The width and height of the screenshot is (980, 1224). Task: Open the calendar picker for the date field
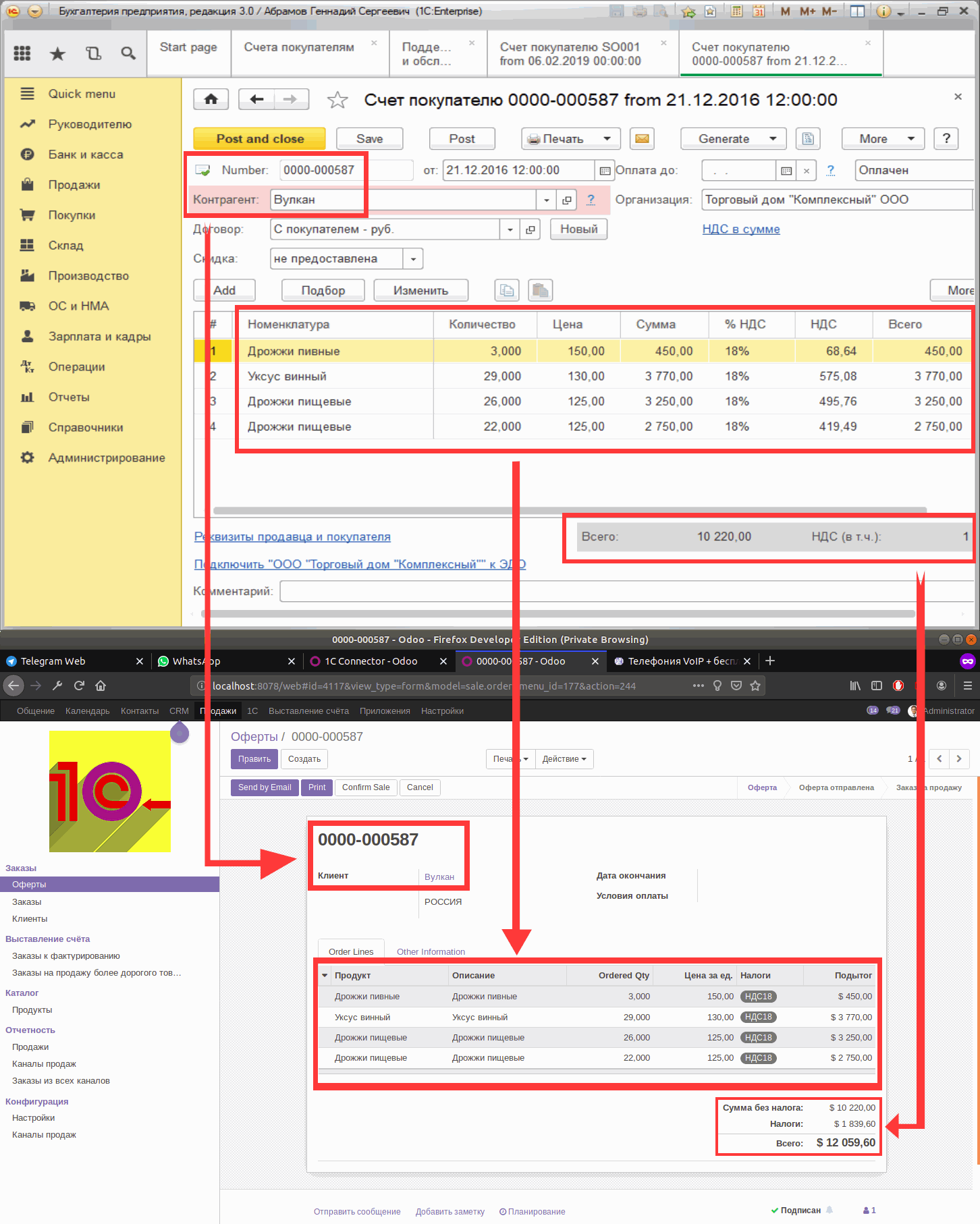(605, 171)
